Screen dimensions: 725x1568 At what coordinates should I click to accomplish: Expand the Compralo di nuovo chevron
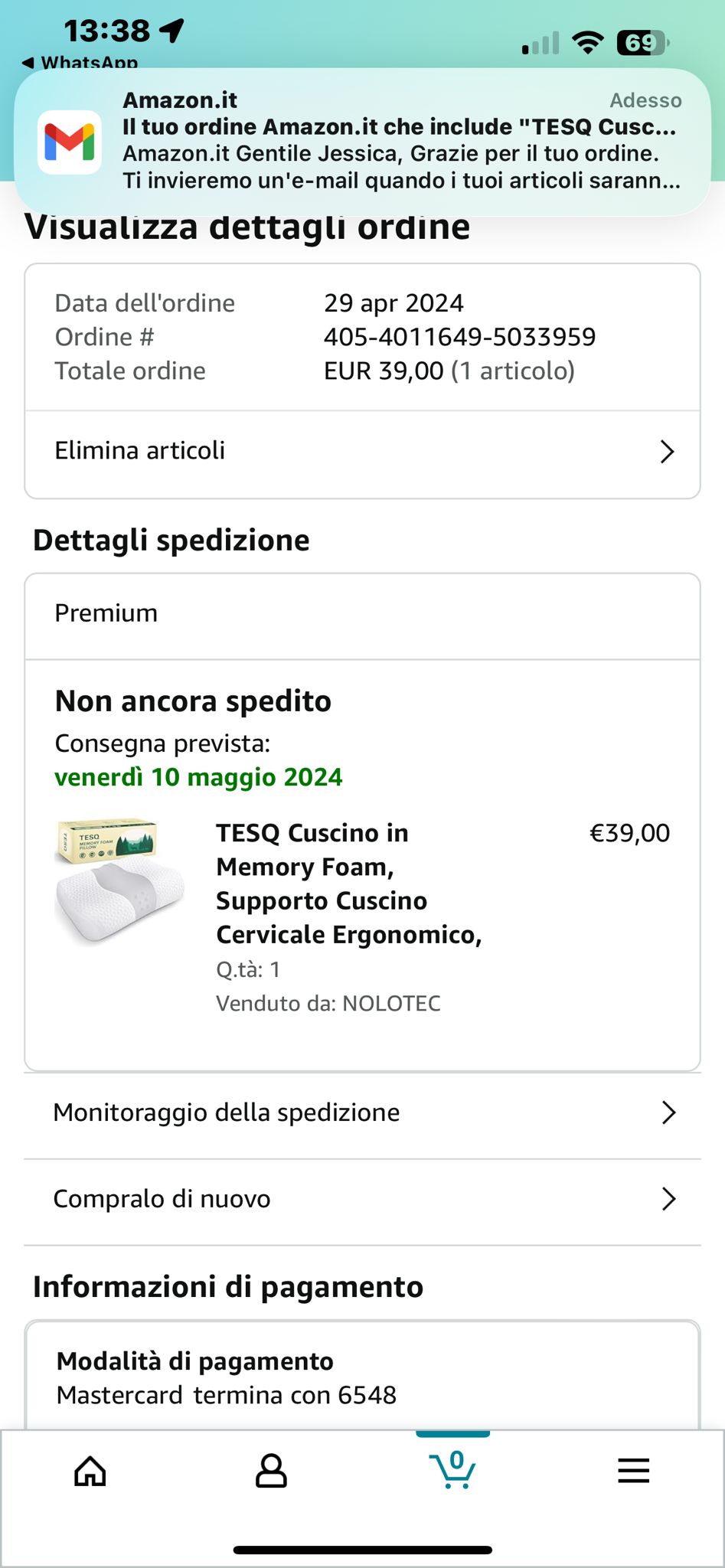click(668, 1199)
